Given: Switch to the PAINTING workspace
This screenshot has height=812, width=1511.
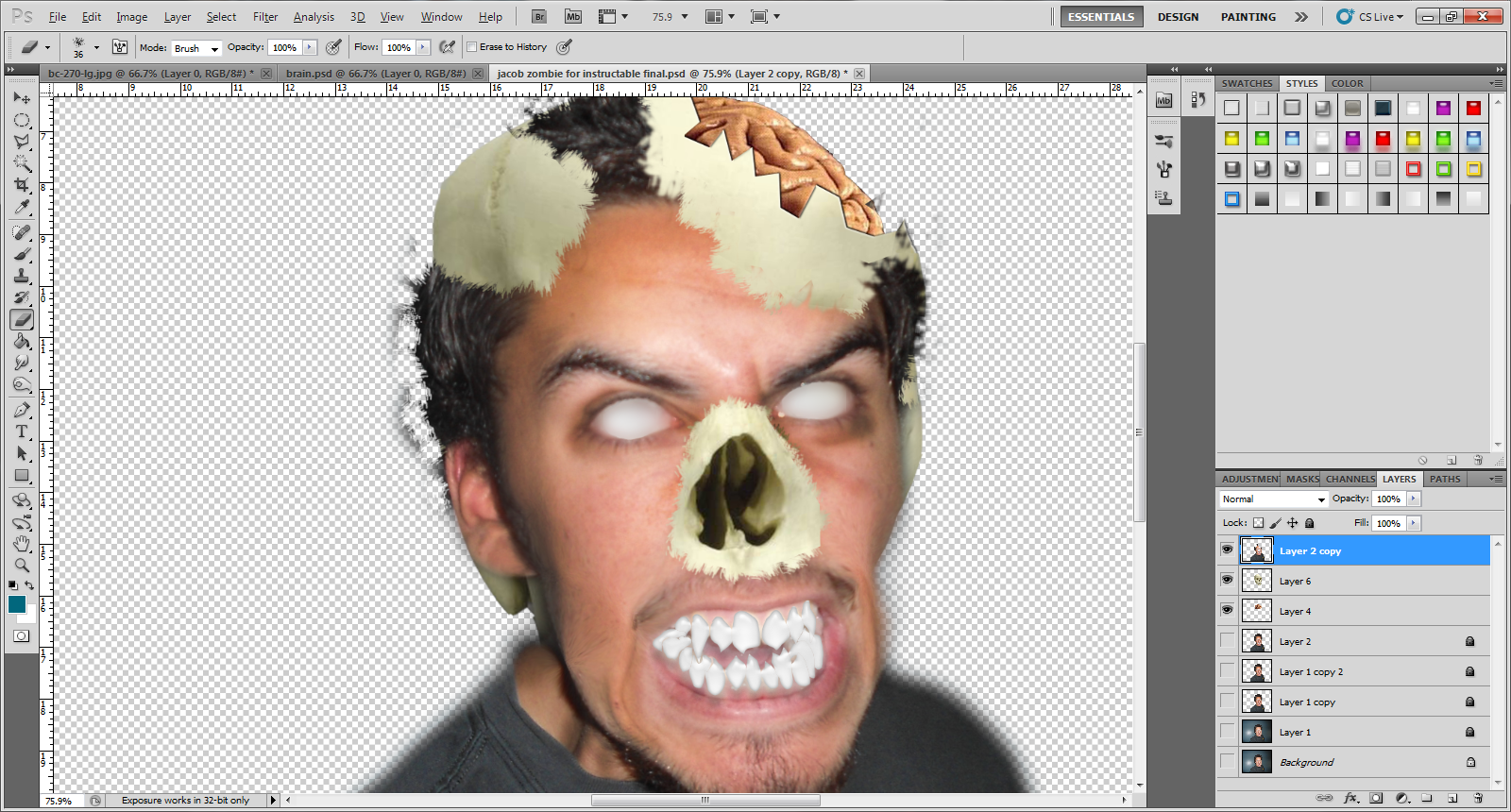Looking at the screenshot, I should click(x=1248, y=17).
